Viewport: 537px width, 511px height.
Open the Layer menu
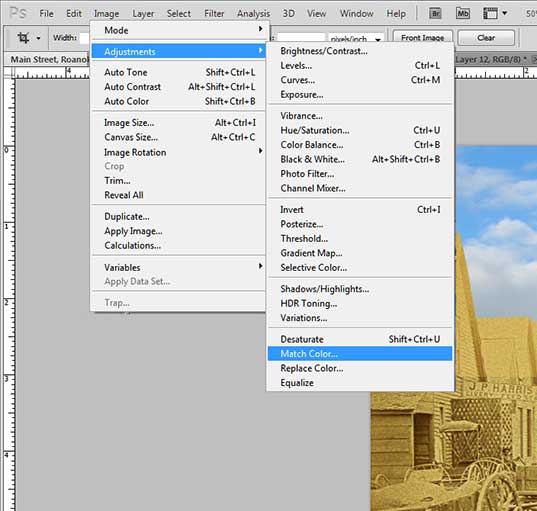[x=143, y=14]
